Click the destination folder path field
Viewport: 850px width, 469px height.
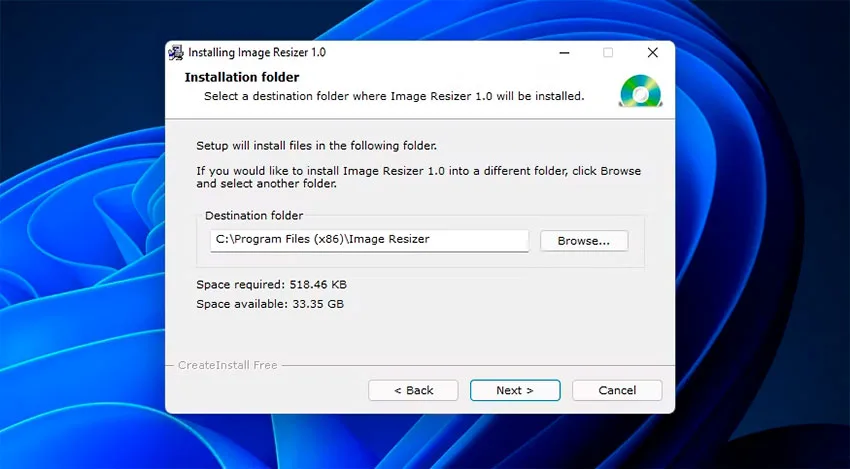[369, 241]
